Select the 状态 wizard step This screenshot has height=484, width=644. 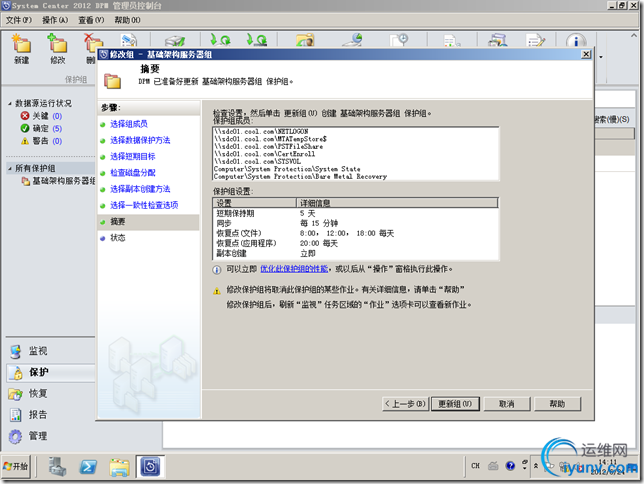coord(117,237)
